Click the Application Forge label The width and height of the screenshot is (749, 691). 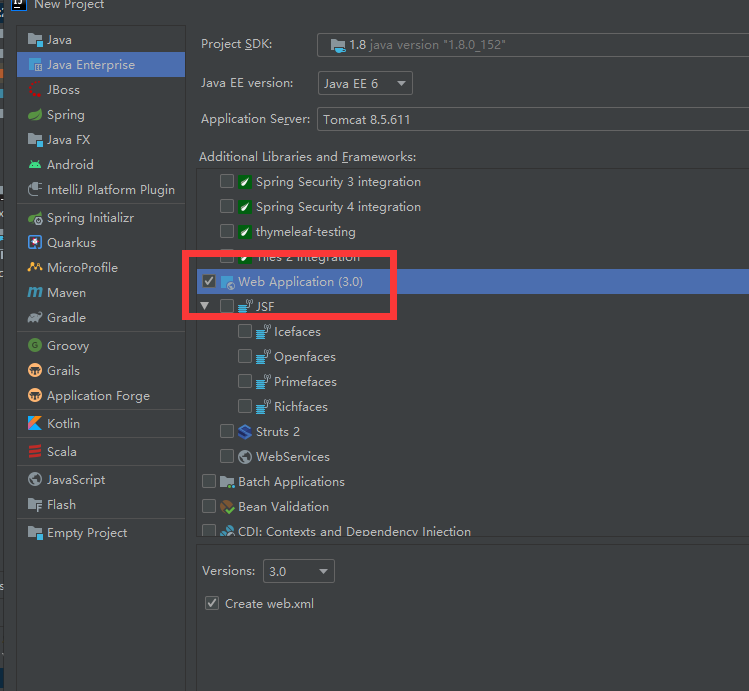98,395
